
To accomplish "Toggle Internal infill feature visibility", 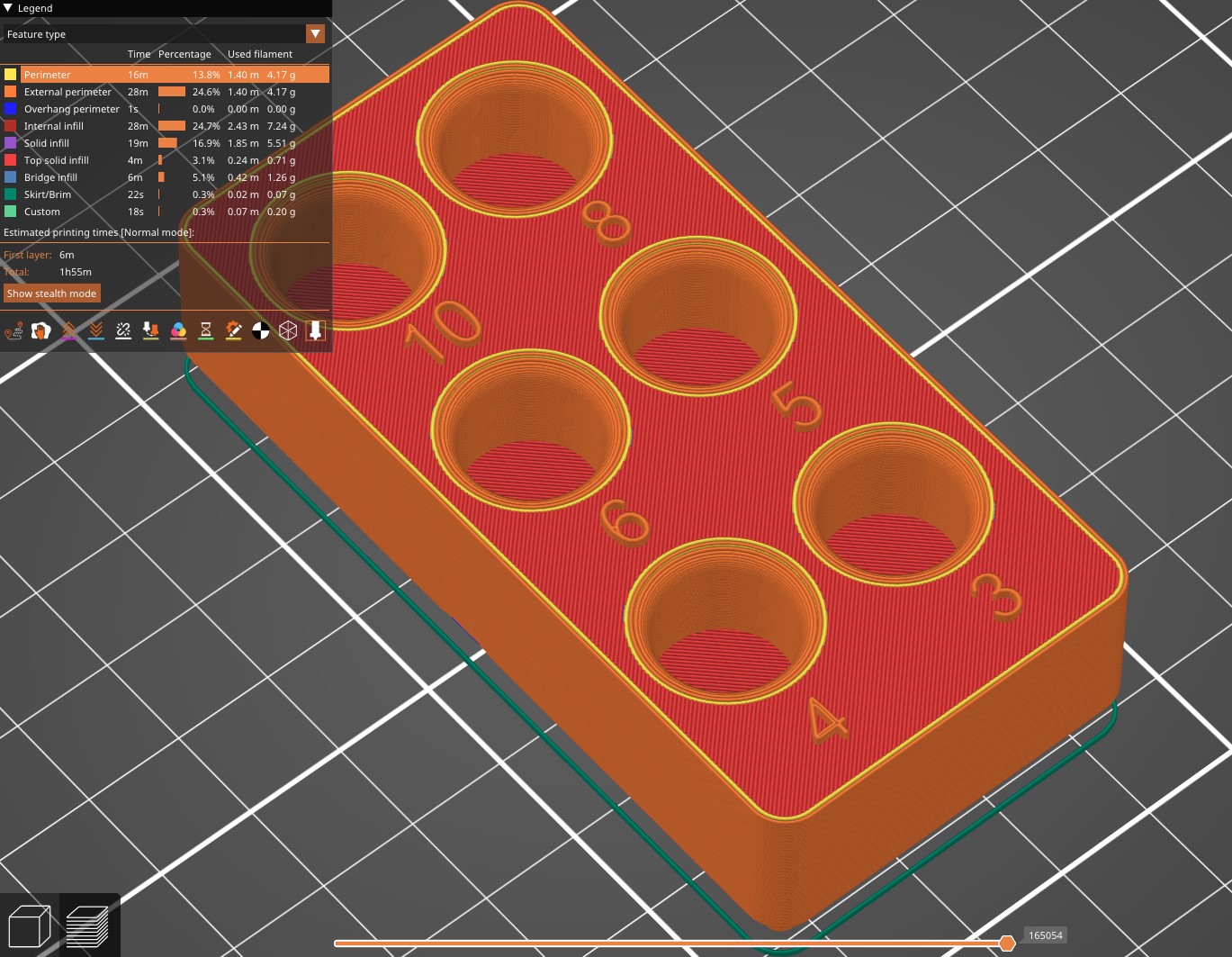I will (x=166, y=126).
